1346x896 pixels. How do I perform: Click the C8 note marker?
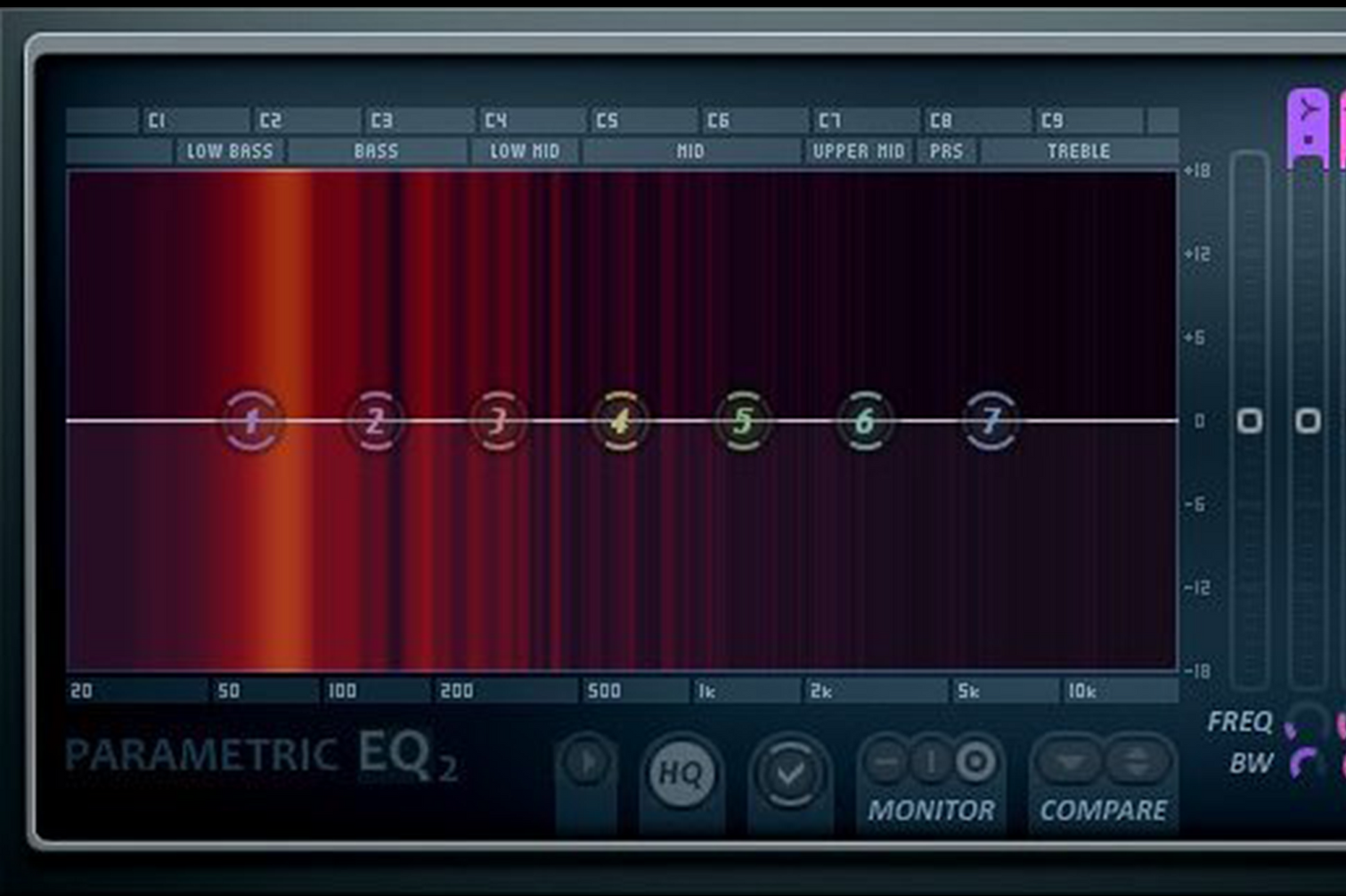point(941,120)
